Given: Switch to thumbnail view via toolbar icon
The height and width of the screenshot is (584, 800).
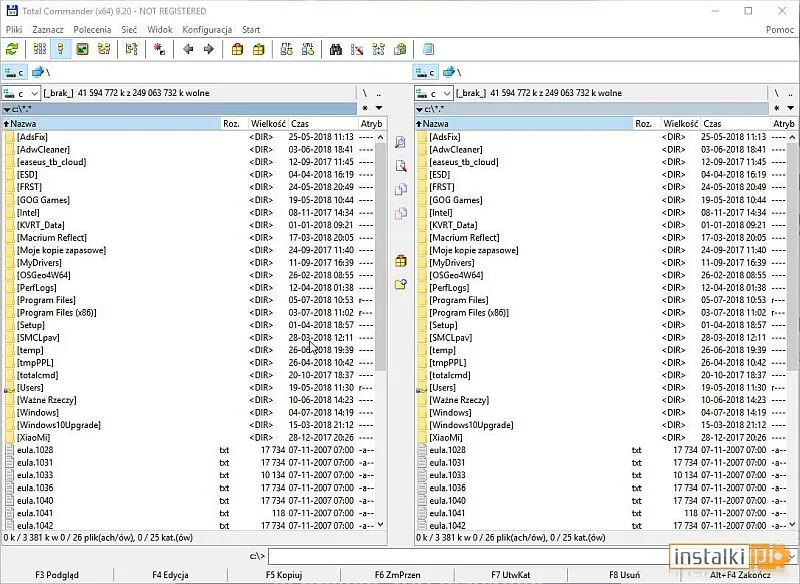Looking at the screenshot, I should (84, 48).
